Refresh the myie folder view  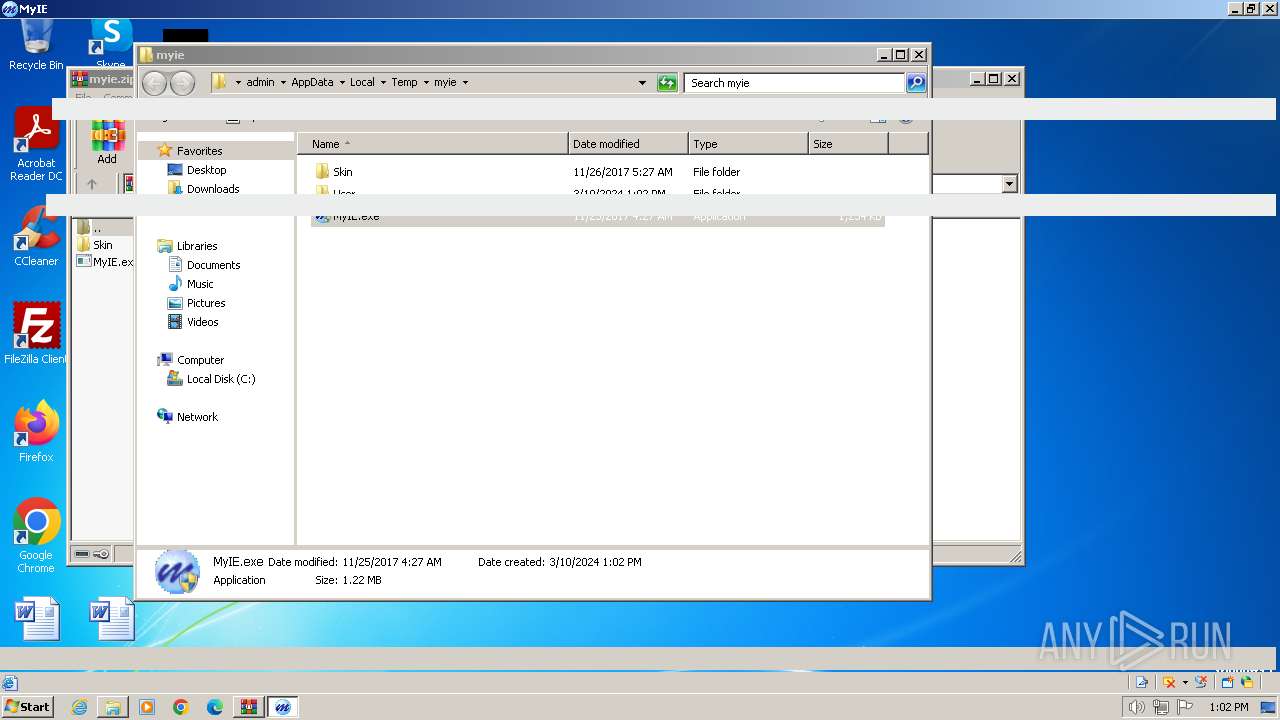(x=667, y=83)
